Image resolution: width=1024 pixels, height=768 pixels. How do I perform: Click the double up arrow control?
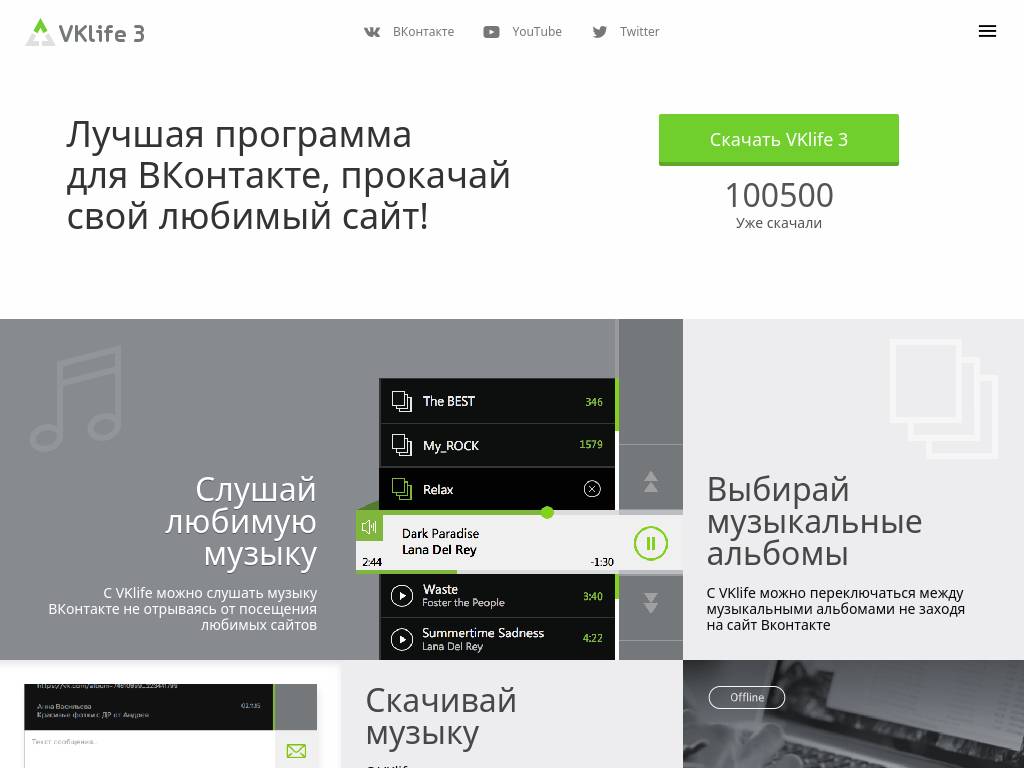(x=650, y=482)
